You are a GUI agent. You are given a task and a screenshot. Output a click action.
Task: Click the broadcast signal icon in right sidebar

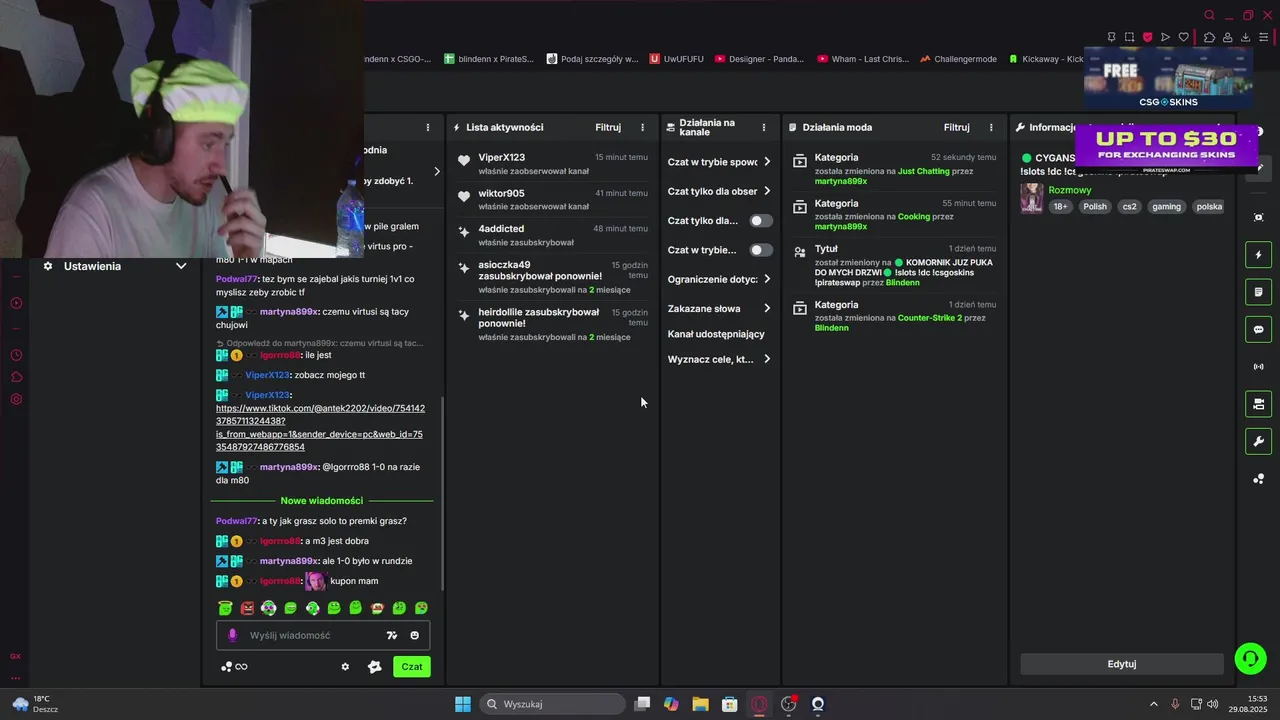click(x=1258, y=367)
